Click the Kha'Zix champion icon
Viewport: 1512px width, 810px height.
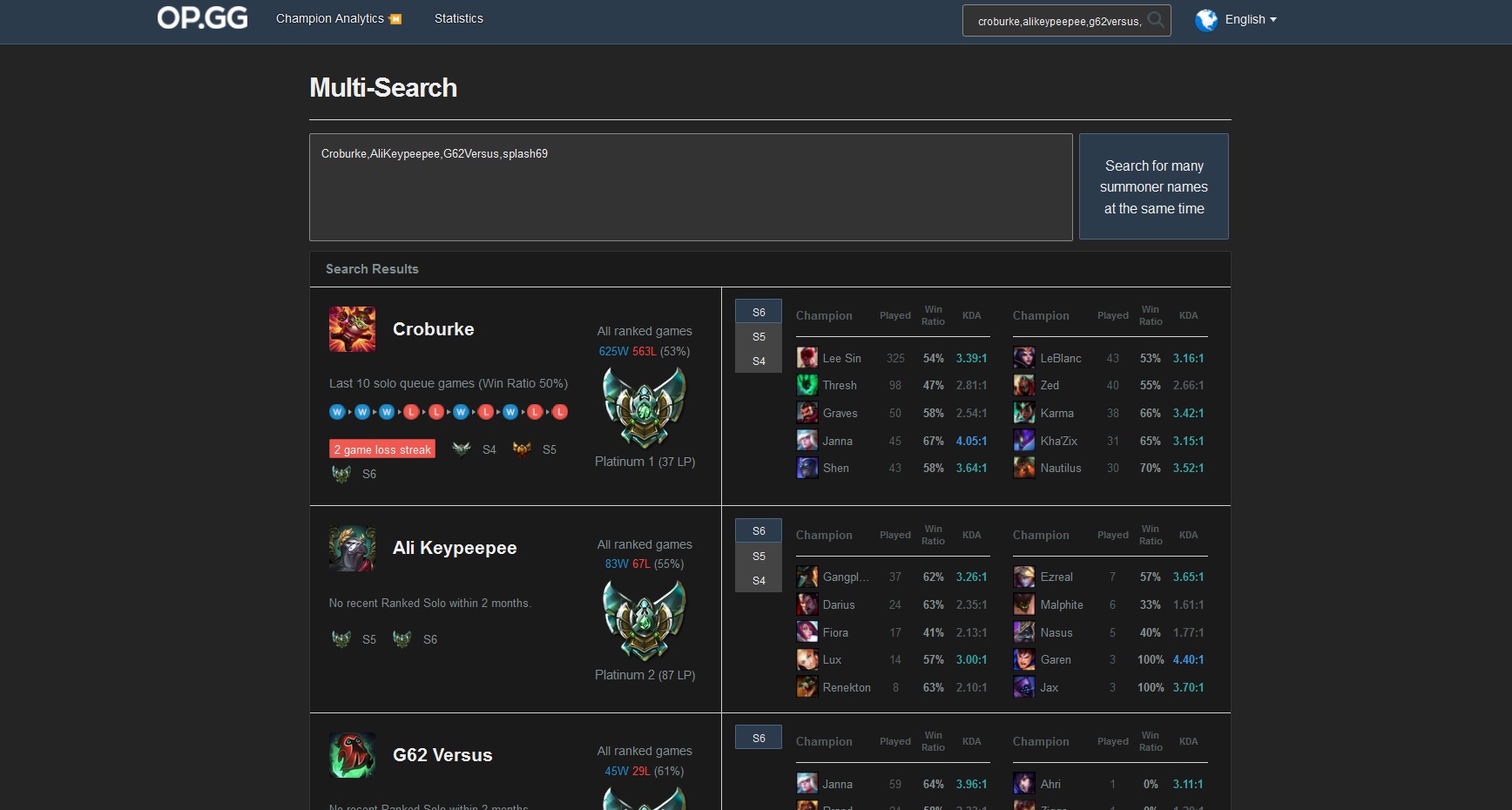click(x=1024, y=441)
